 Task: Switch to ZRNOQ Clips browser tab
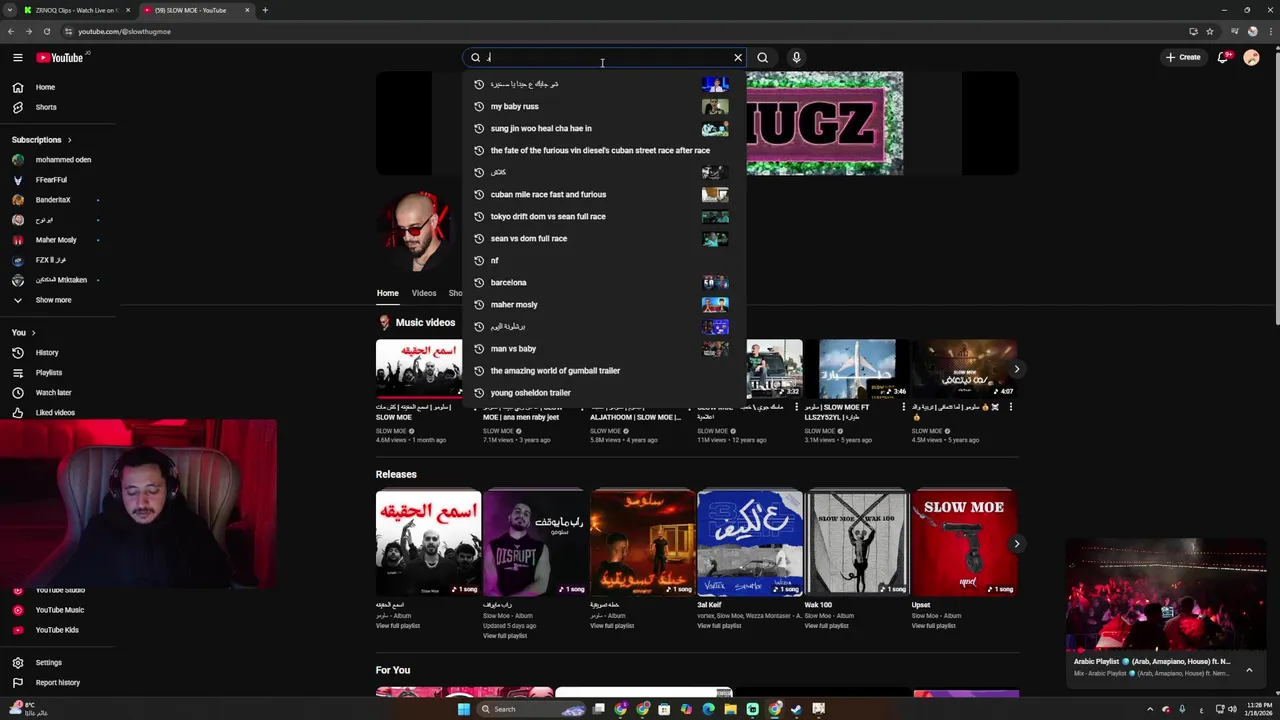point(76,10)
